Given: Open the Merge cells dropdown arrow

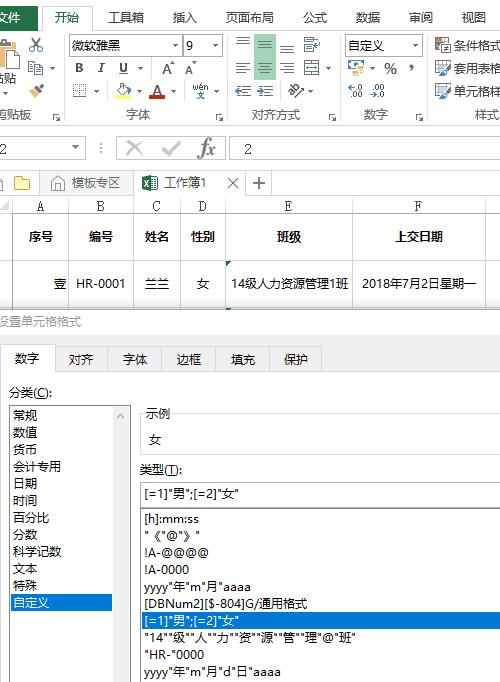Looking at the screenshot, I should coord(328,68).
